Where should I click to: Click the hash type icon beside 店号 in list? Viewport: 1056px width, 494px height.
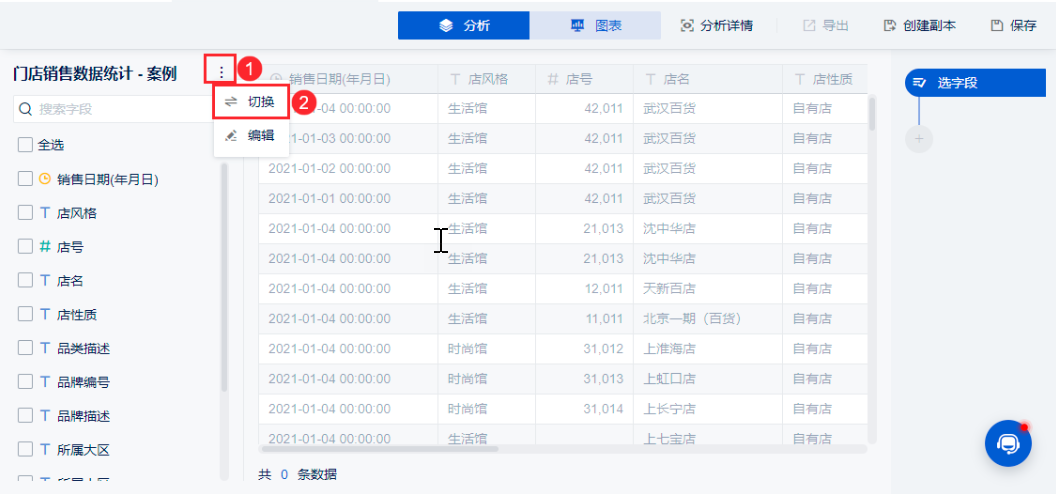tap(45, 246)
